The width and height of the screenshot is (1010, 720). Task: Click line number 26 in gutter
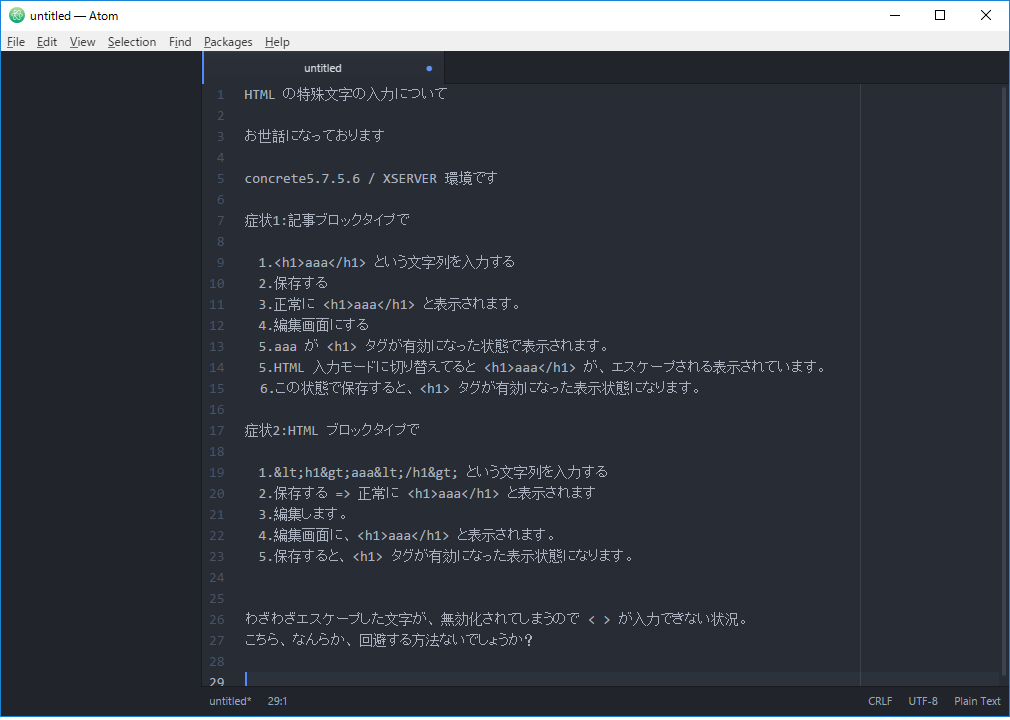(x=217, y=620)
